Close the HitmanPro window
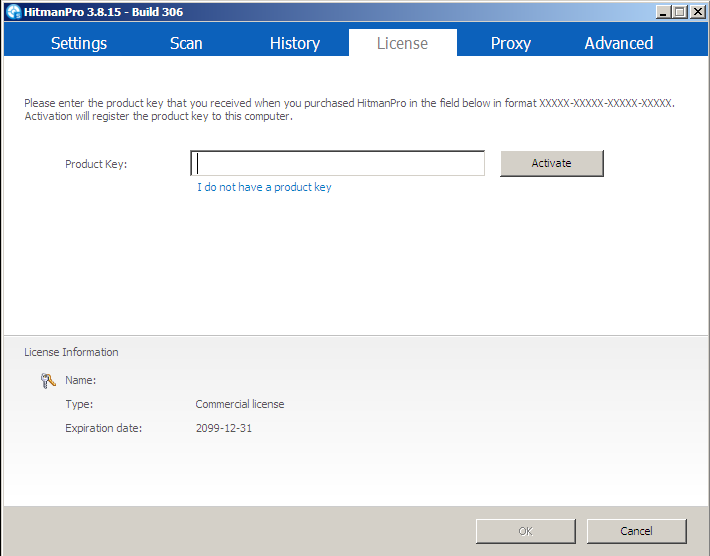Image resolution: width=710 pixels, height=556 pixels. coord(698,12)
